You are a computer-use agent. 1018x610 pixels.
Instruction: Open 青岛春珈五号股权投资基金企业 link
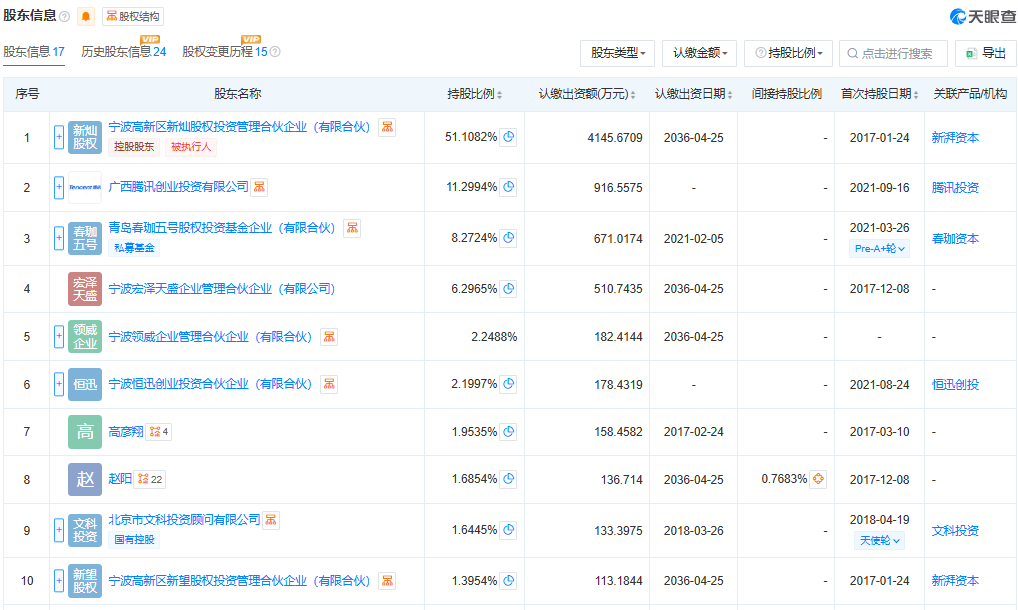(221, 228)
